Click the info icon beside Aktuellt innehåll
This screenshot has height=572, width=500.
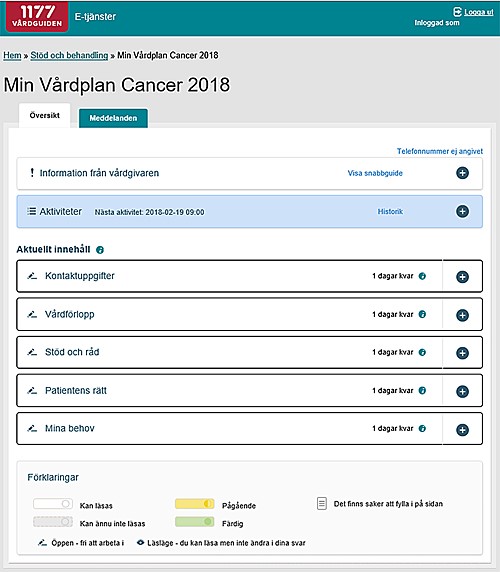click(100, 250)
